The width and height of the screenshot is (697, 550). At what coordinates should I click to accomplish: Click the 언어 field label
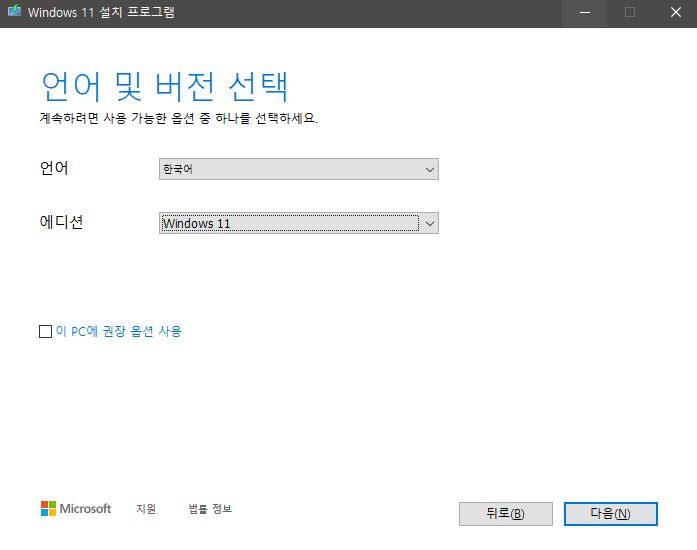pos(54,168)
